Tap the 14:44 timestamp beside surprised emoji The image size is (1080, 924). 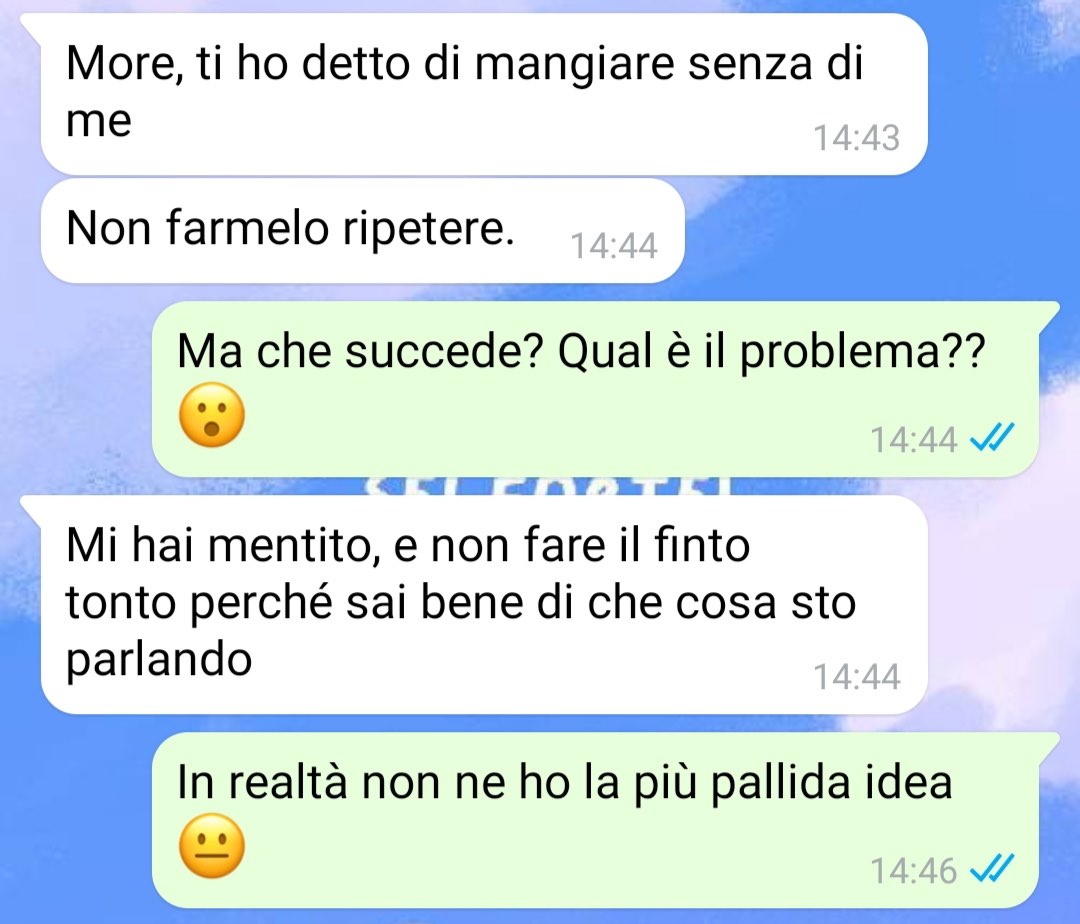913,439
